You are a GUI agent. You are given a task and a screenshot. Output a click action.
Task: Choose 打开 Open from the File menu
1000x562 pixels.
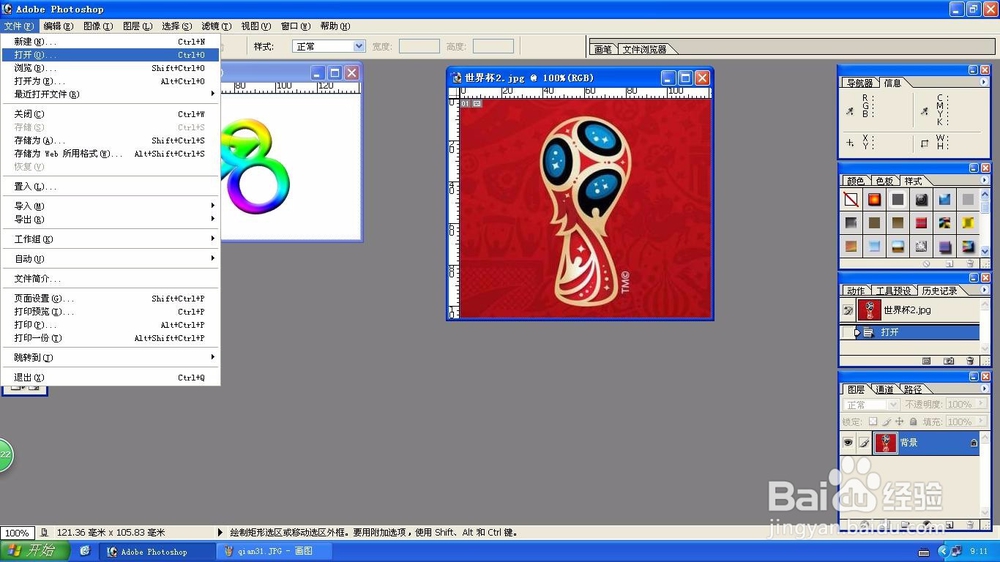click(110, 55)
